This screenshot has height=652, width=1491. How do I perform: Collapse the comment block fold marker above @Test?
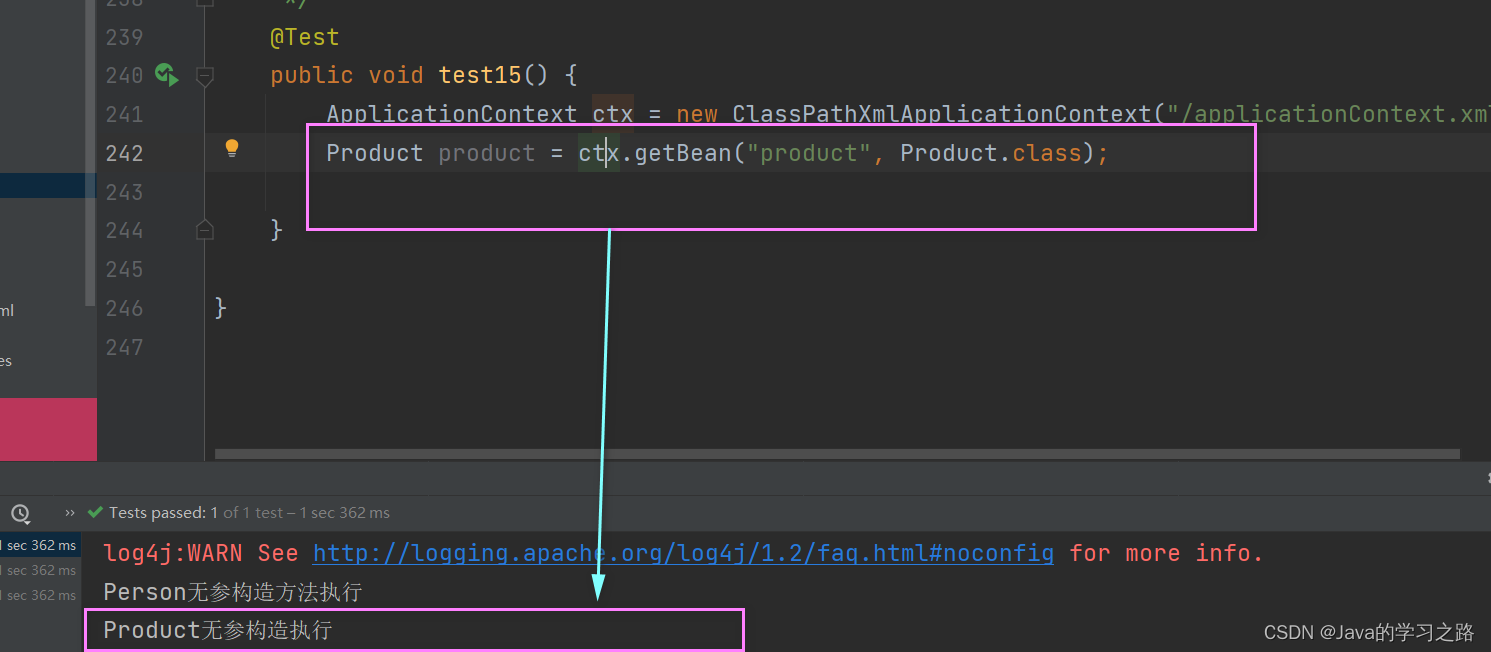pyautogui.click(x=205, y=2)
